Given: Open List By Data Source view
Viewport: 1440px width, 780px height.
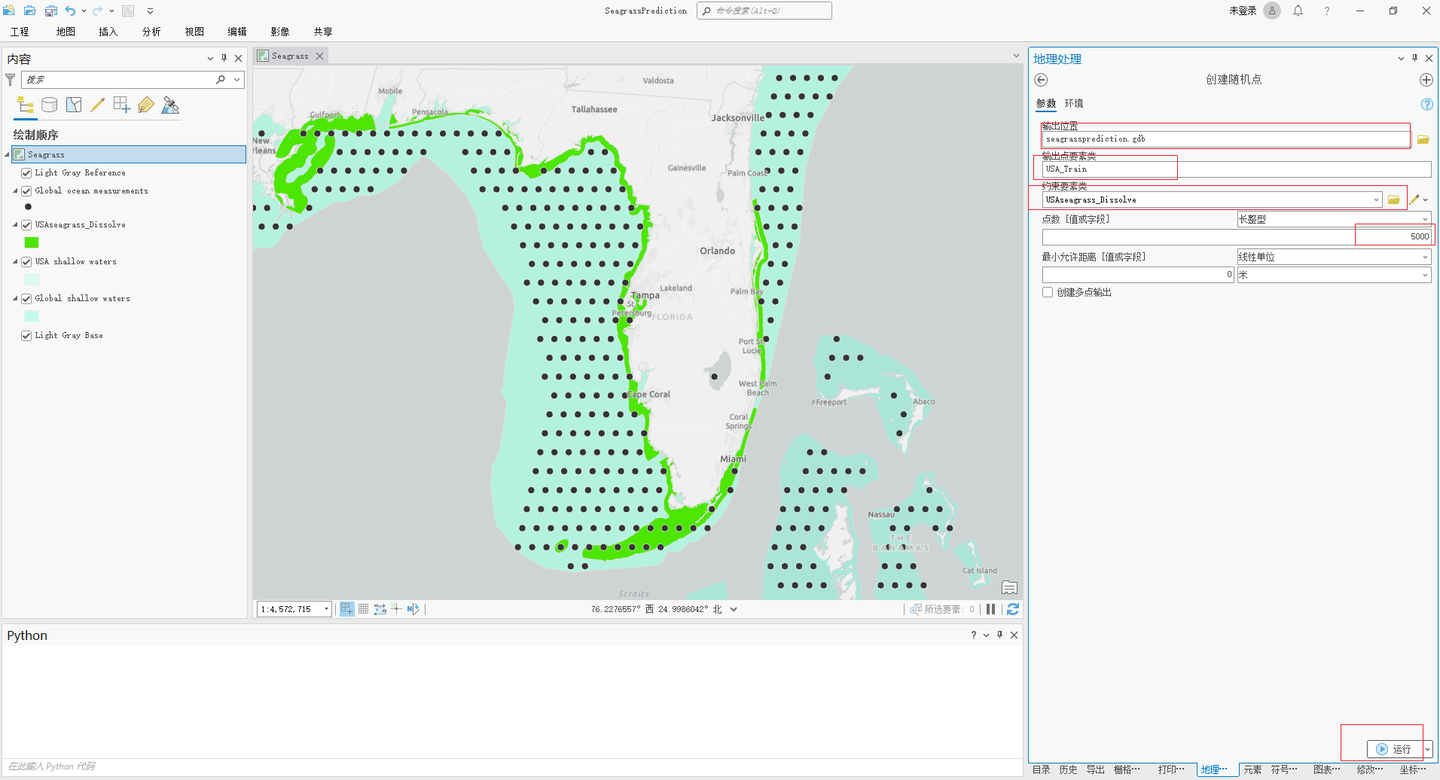Looking at the screenshot, I should tap(48, 104).
